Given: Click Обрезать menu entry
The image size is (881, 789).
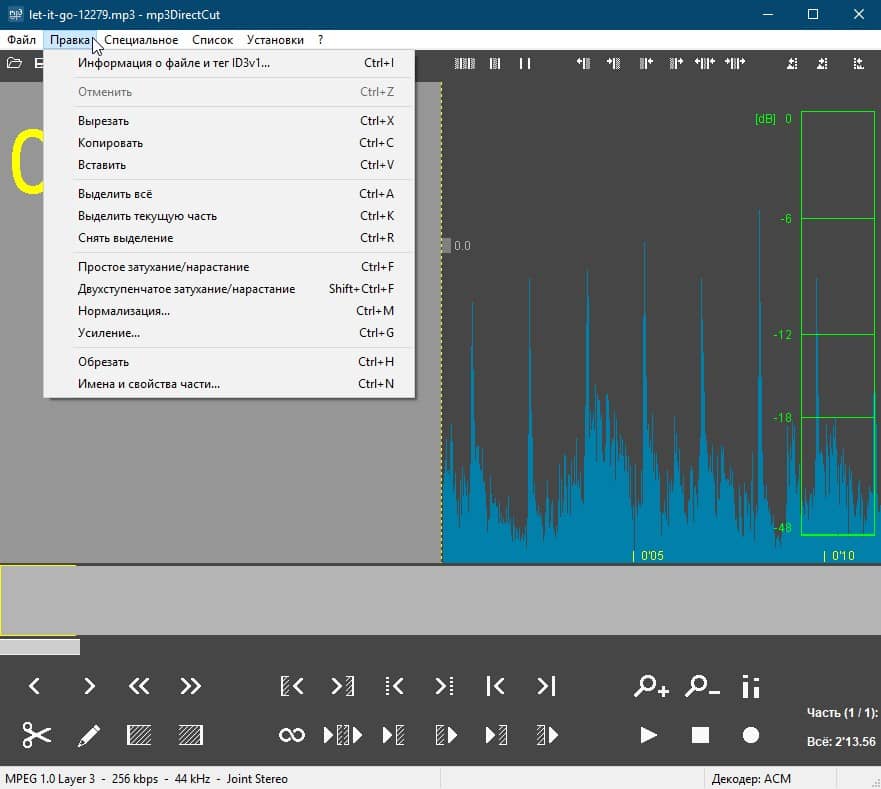Looking at the screenshot, I should click(103, 362).
